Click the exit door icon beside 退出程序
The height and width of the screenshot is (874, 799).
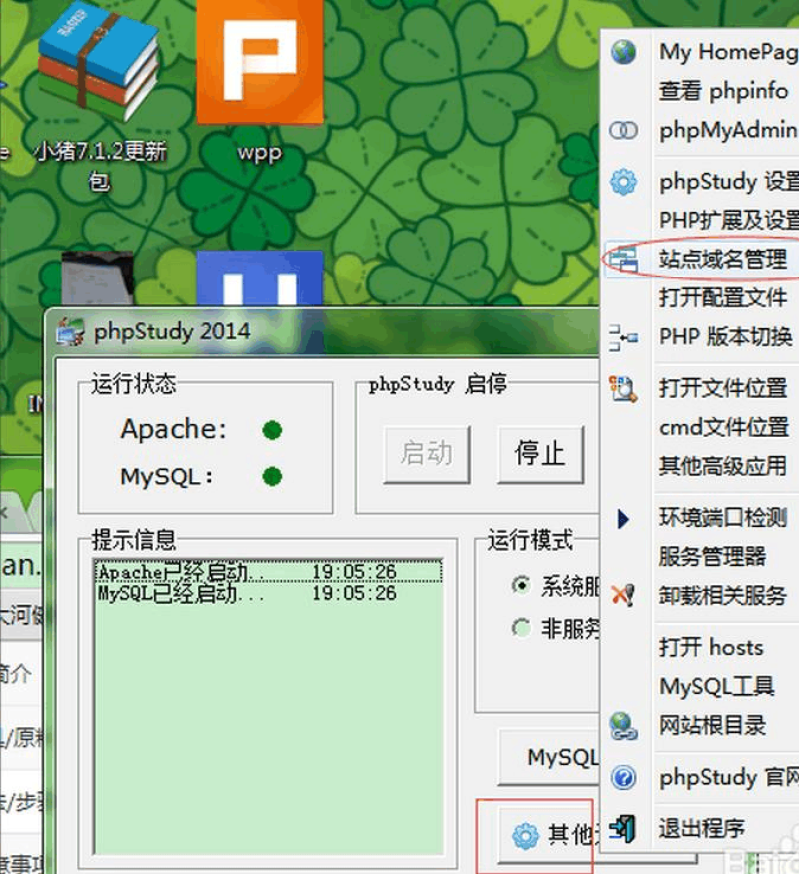623,829
